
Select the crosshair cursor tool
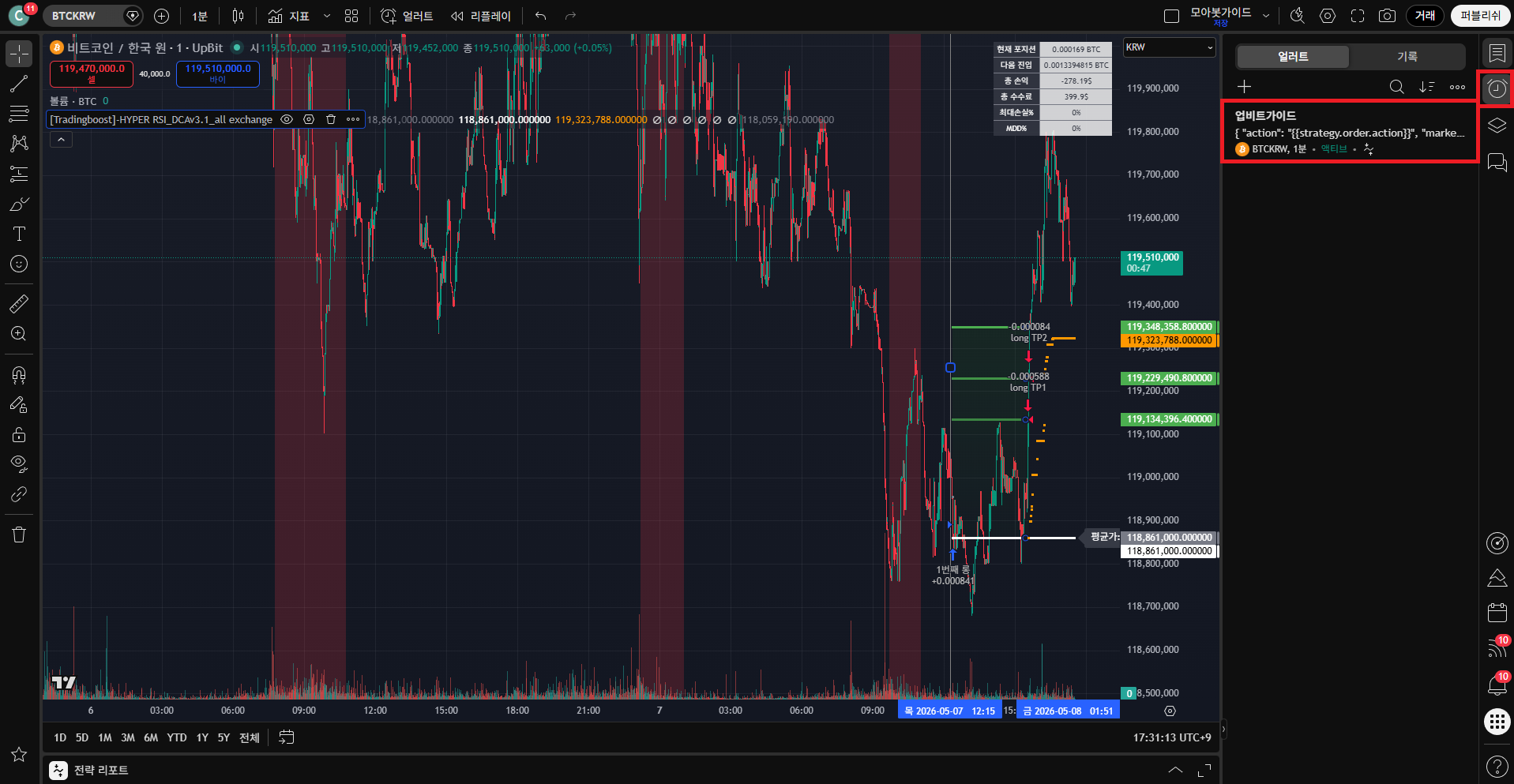click(19, 54)
